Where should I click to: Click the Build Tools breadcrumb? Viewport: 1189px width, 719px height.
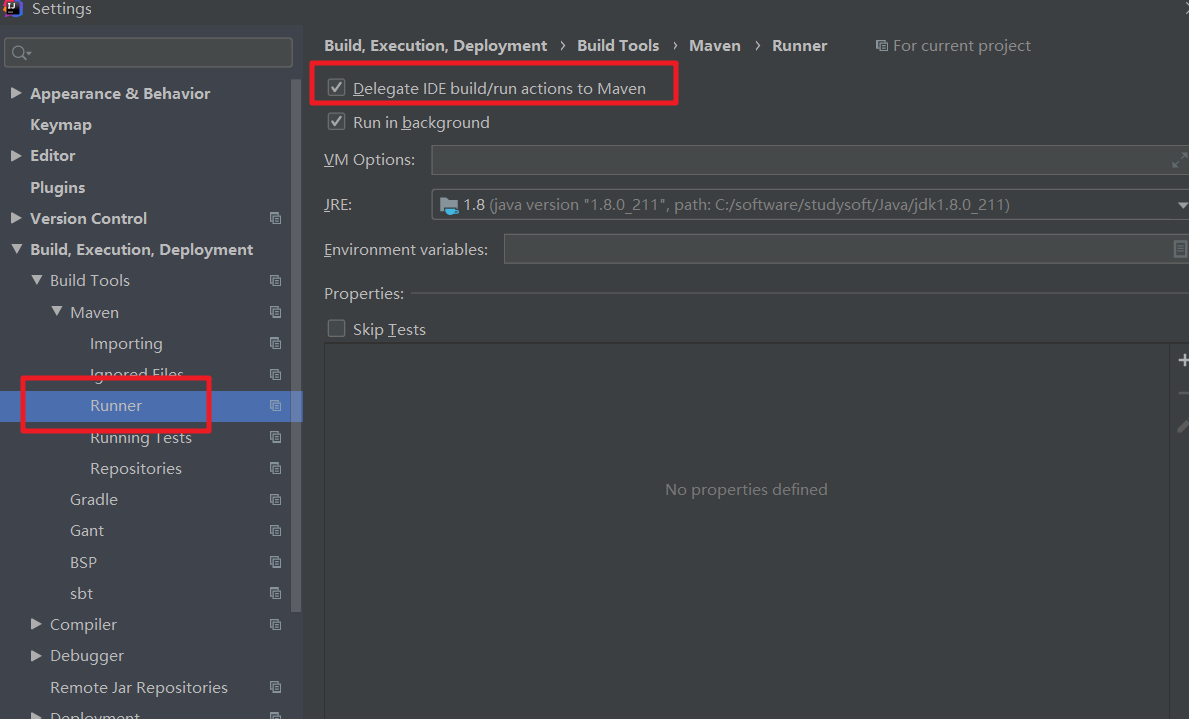(x=617, y=45)
